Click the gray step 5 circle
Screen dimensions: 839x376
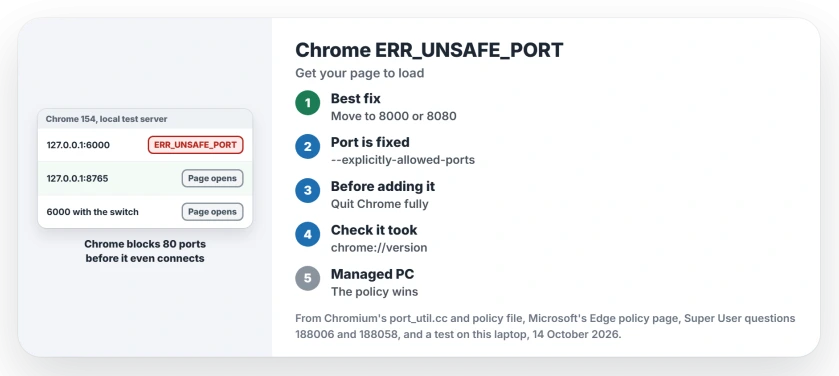(x=308, y=278)
